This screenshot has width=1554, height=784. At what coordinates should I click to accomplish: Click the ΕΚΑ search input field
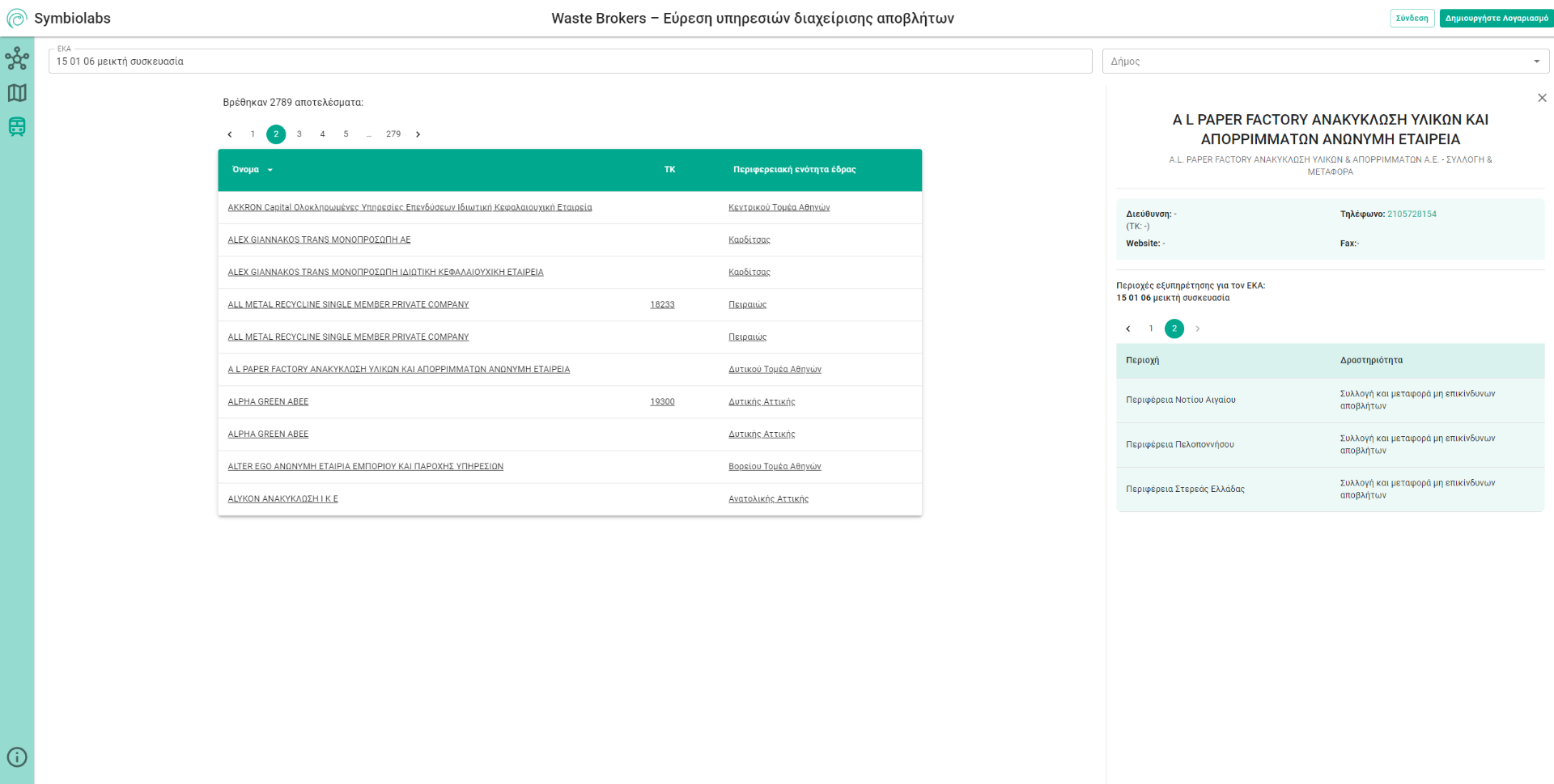(570, 61)
